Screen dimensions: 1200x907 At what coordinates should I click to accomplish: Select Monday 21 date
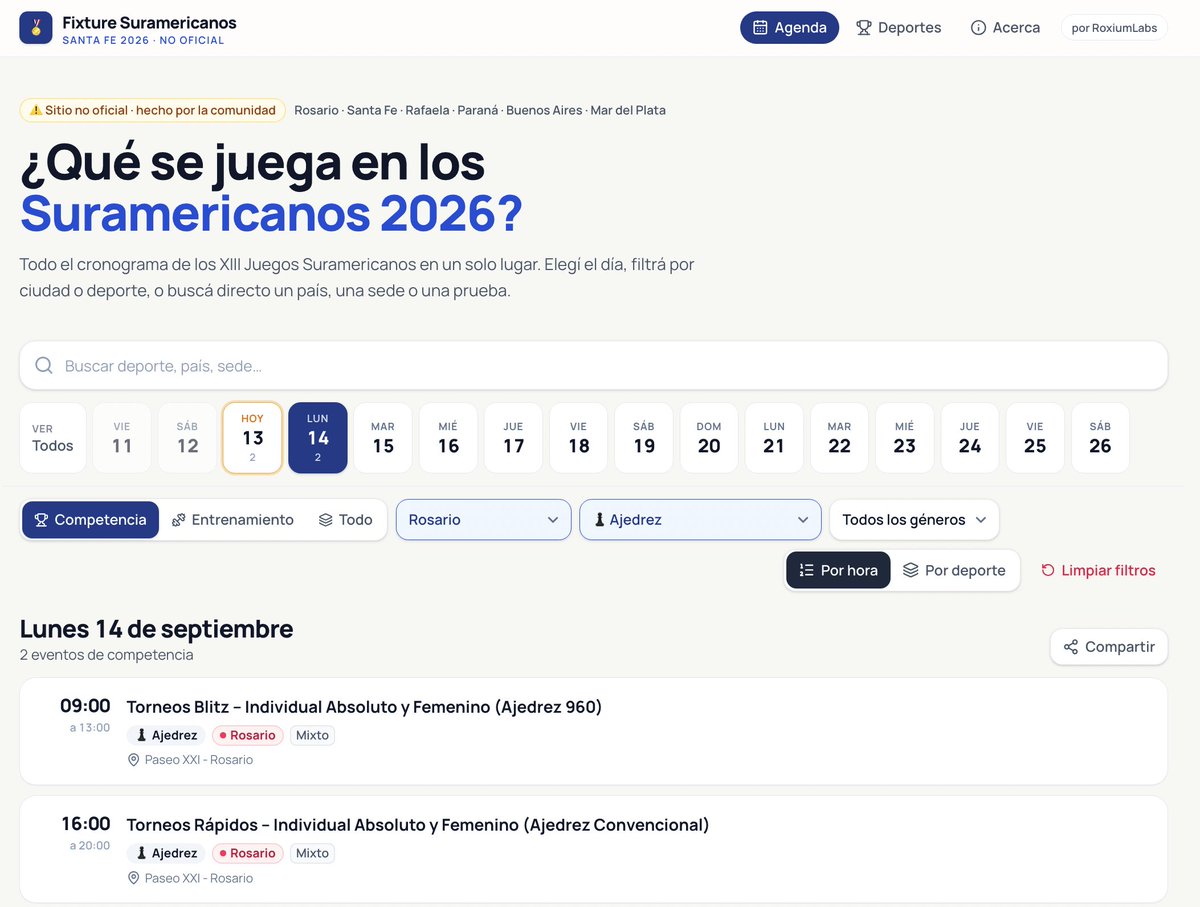774,438
